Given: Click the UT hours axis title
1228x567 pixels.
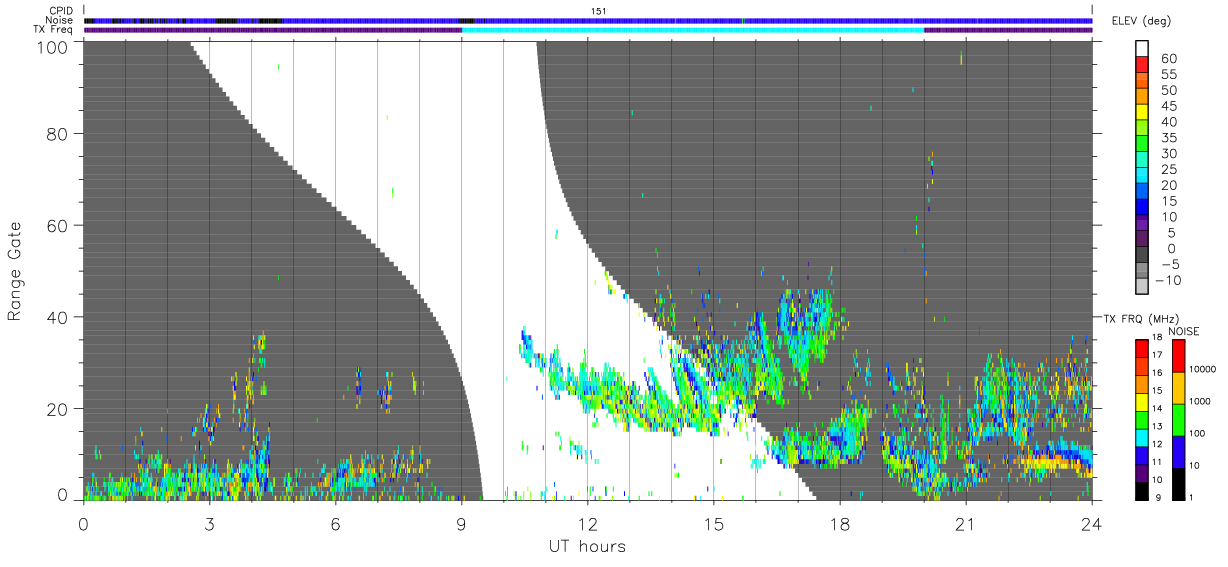Looking at the screenshot, I should (586, 546).
